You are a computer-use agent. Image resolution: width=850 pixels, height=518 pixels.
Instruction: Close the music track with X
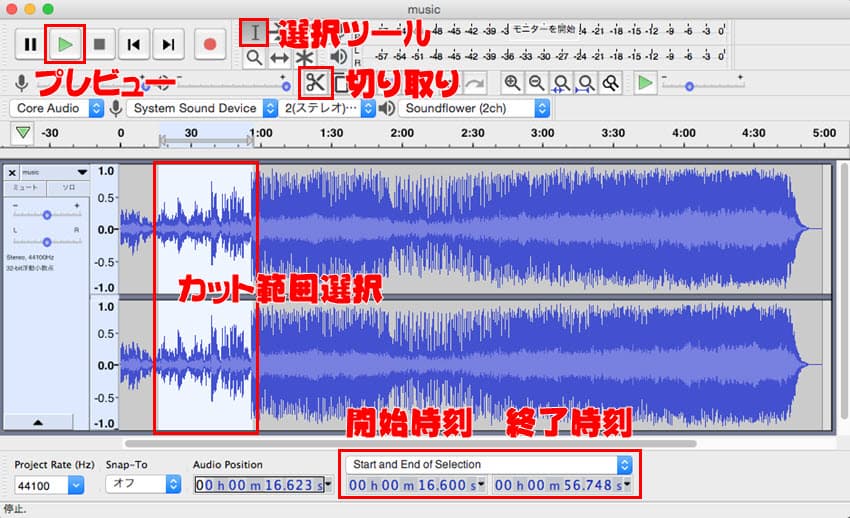click(12, 173)
